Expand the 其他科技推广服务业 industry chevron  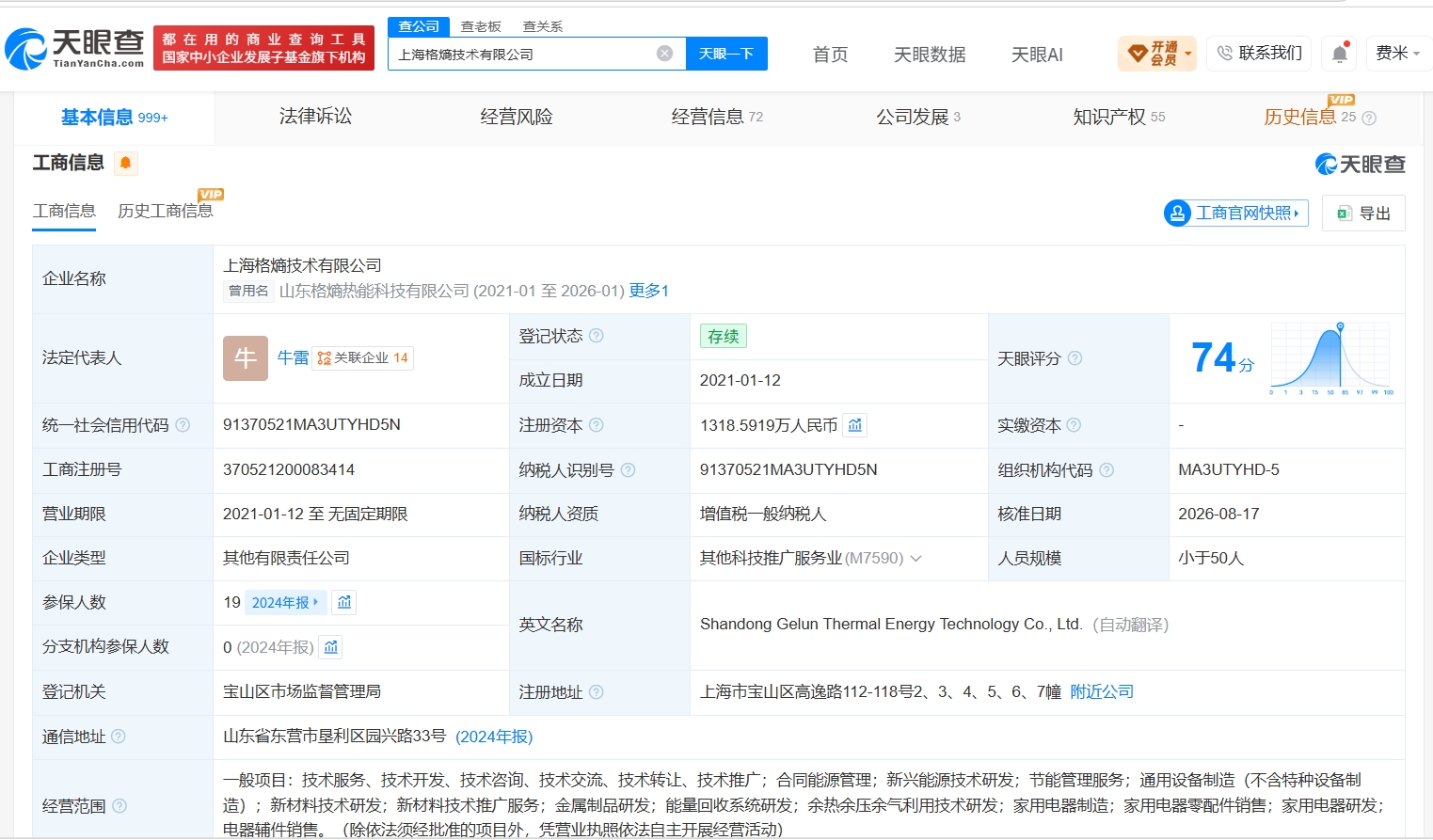click(916, 559)
